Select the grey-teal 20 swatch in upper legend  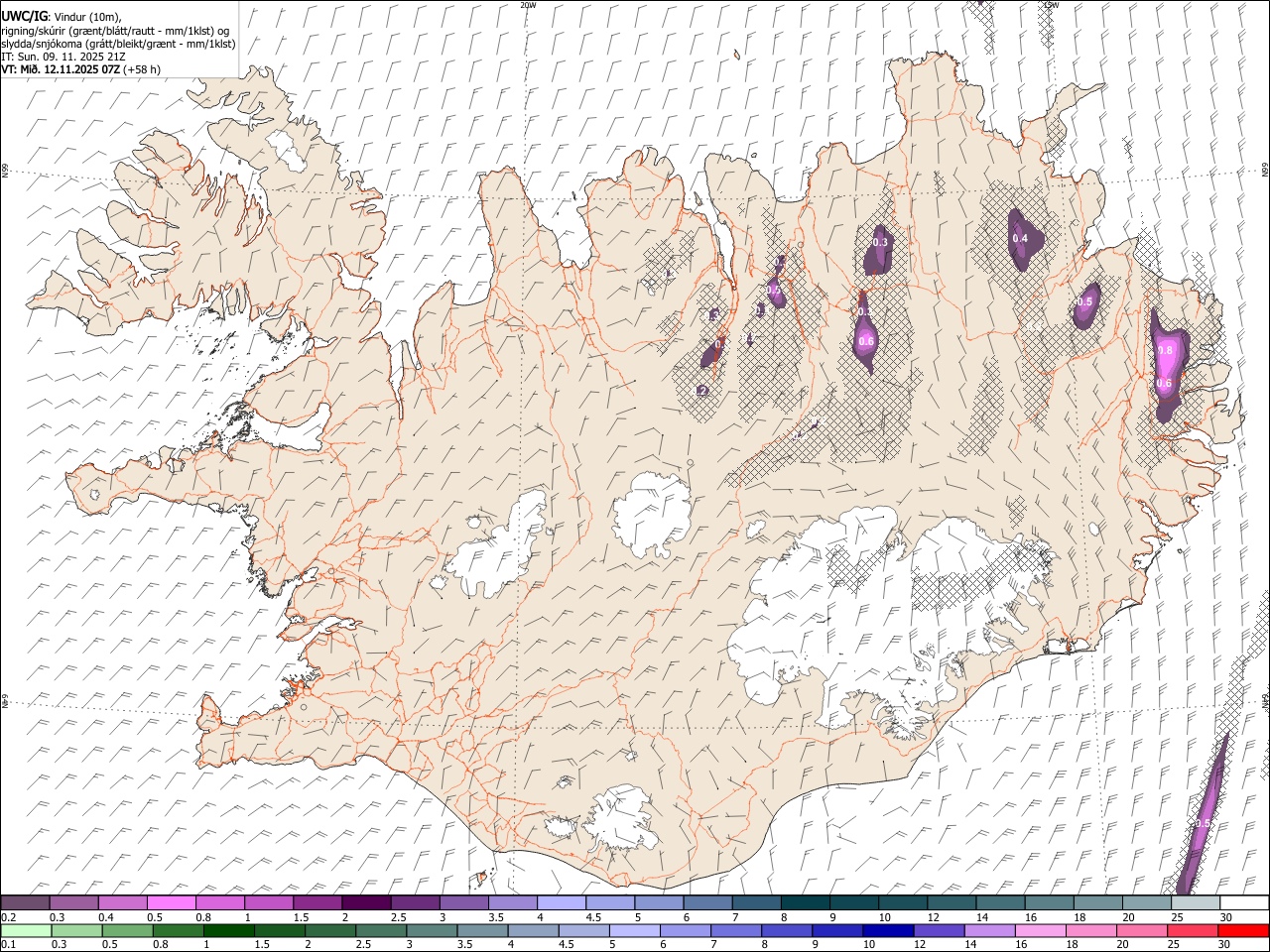coord(1146,902)
